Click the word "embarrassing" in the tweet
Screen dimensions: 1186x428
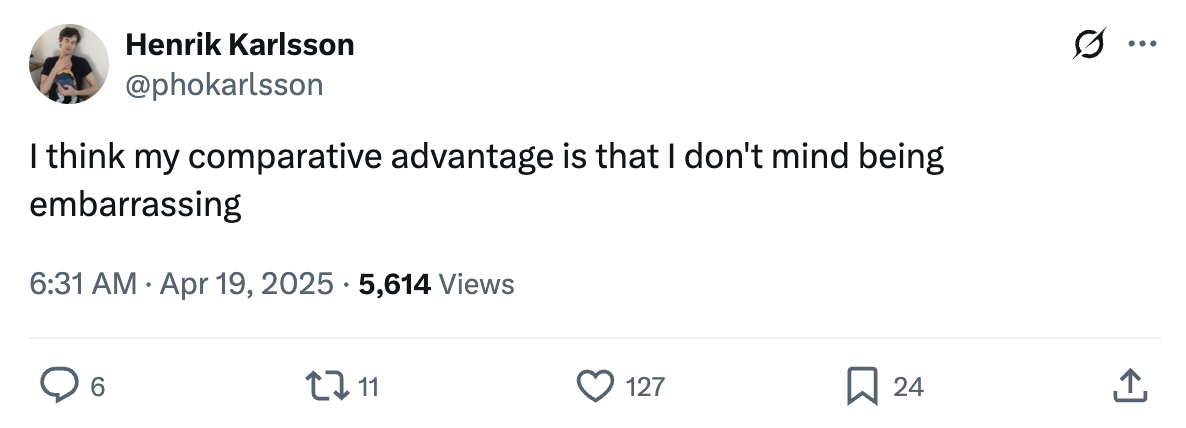pos(136,205)
